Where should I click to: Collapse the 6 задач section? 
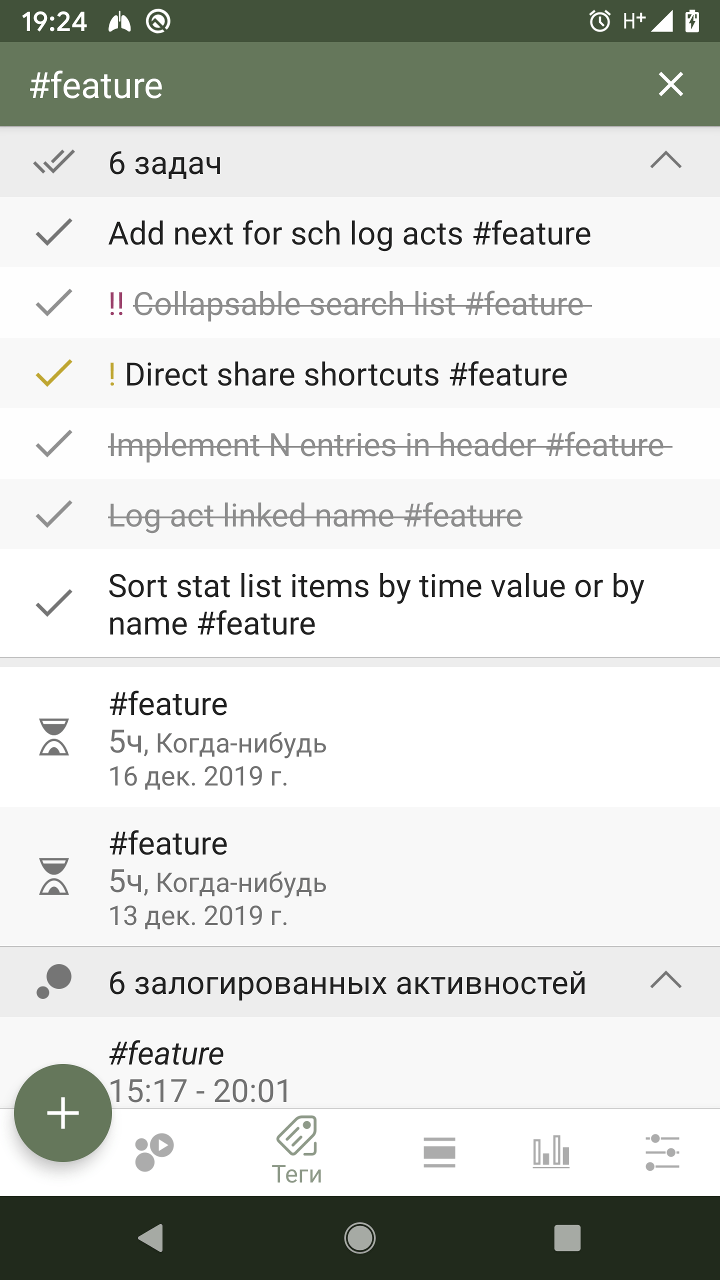point(665,162)
